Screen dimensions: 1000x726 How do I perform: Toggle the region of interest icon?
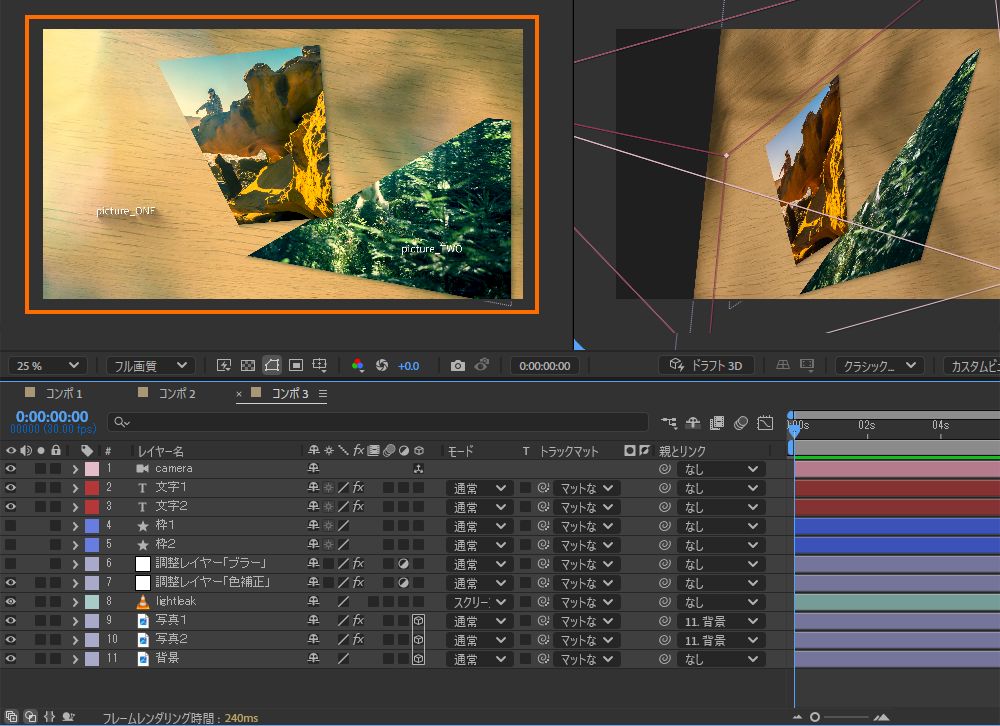point(296,366)
